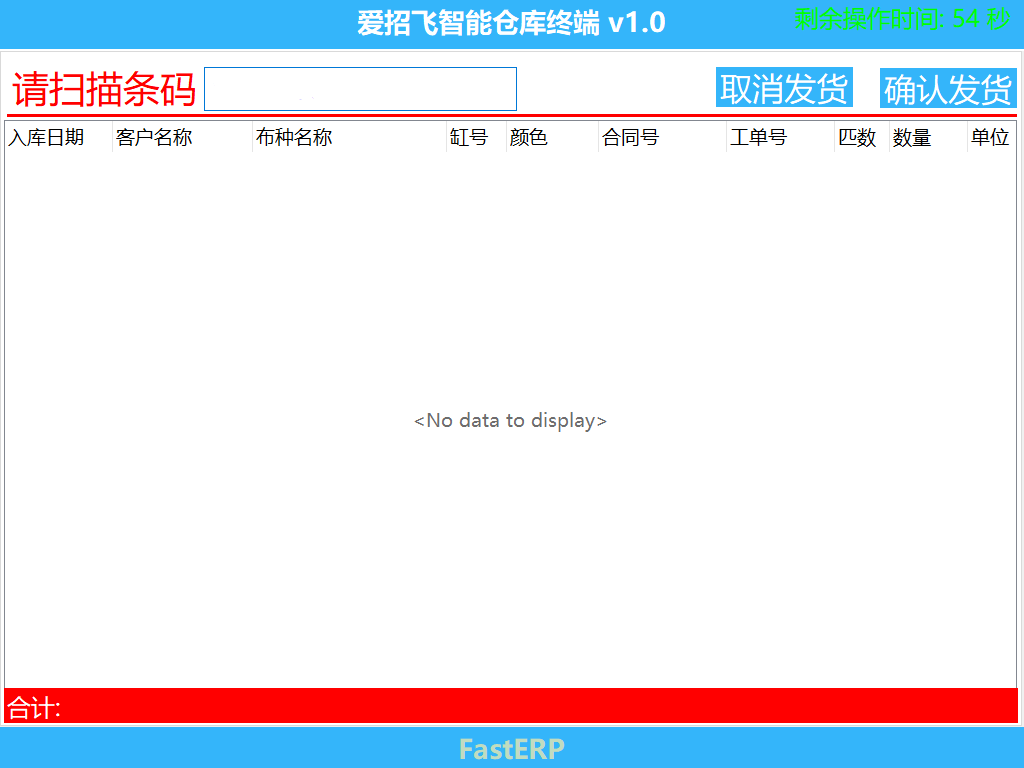
Task: Click the No data to display message
Action: tap(511, 421)
